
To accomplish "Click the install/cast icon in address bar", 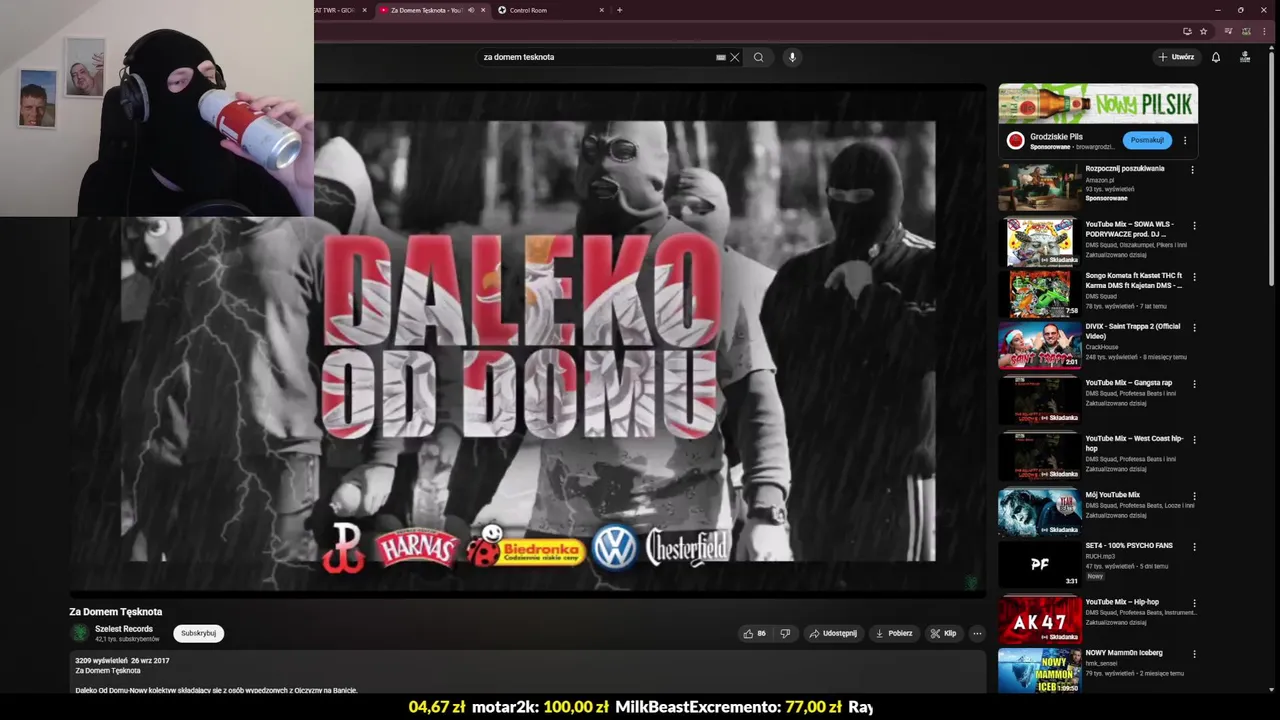I will (1187, 31).
